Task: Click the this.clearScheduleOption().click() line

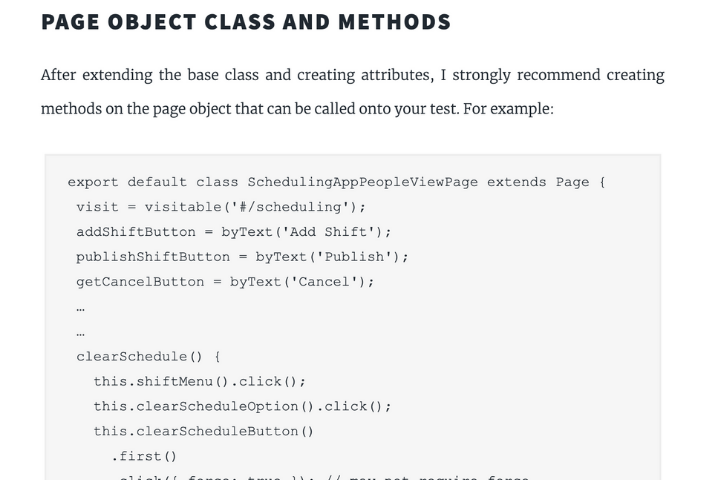Action: [x=242, y=406]
